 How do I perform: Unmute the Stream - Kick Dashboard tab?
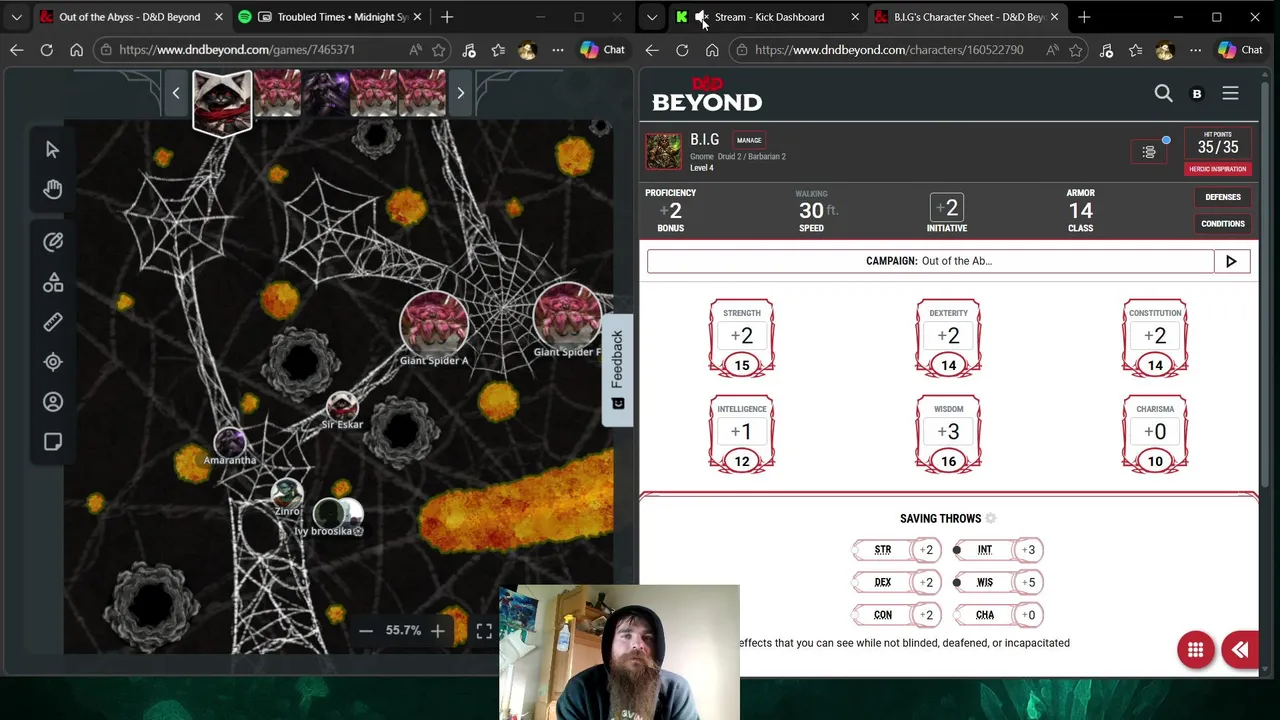[x=702, y=17]
